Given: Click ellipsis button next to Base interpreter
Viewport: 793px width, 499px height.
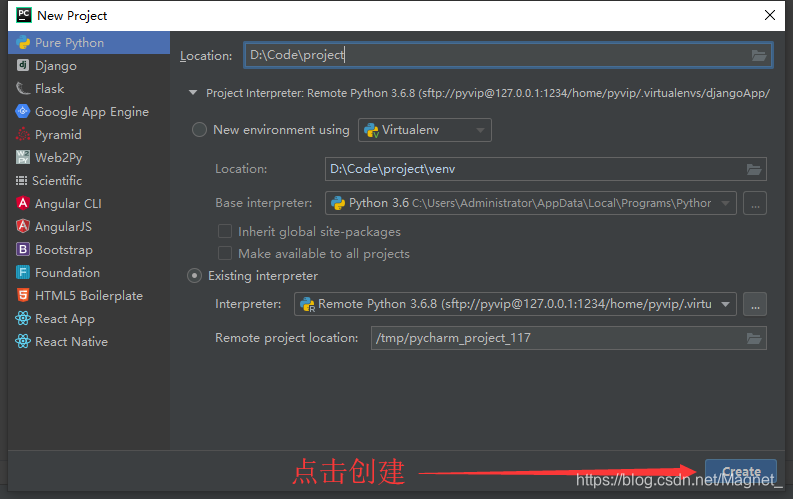Looking at the screenshot, I should 755,203.
